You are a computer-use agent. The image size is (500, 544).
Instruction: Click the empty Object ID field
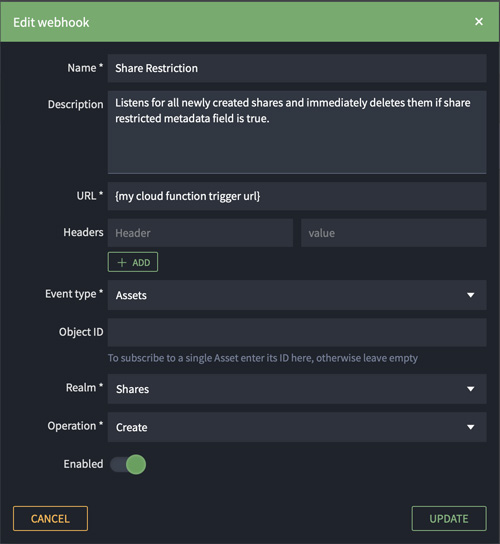(297, 332)
